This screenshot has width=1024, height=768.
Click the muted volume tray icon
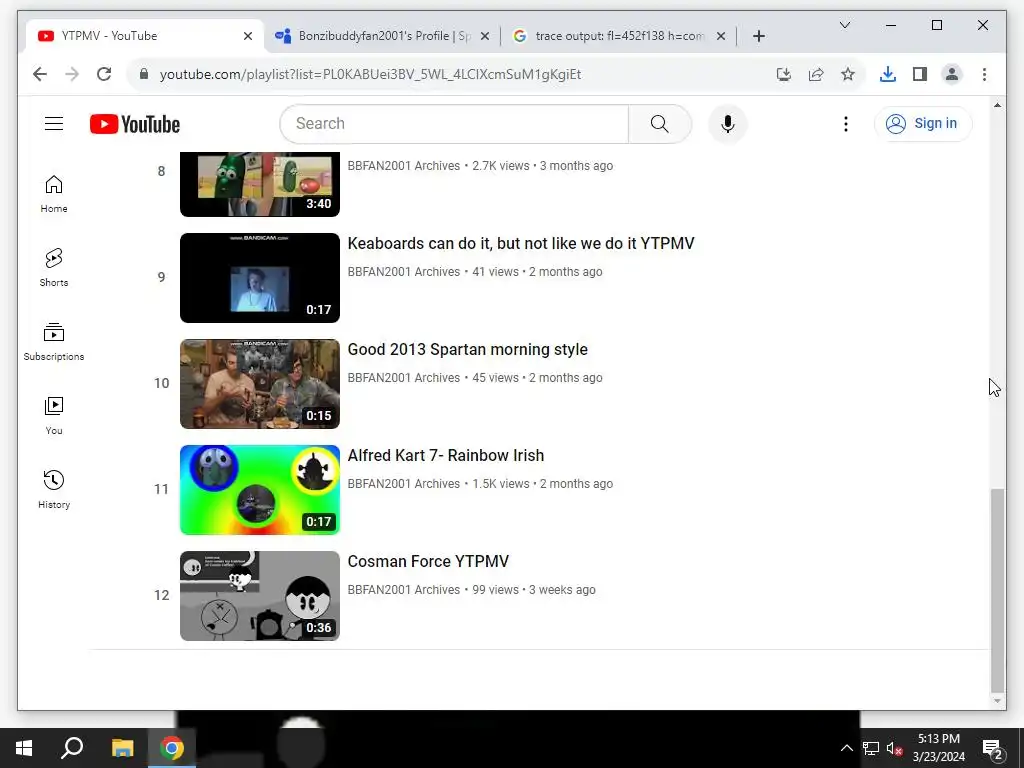[894, 748]
